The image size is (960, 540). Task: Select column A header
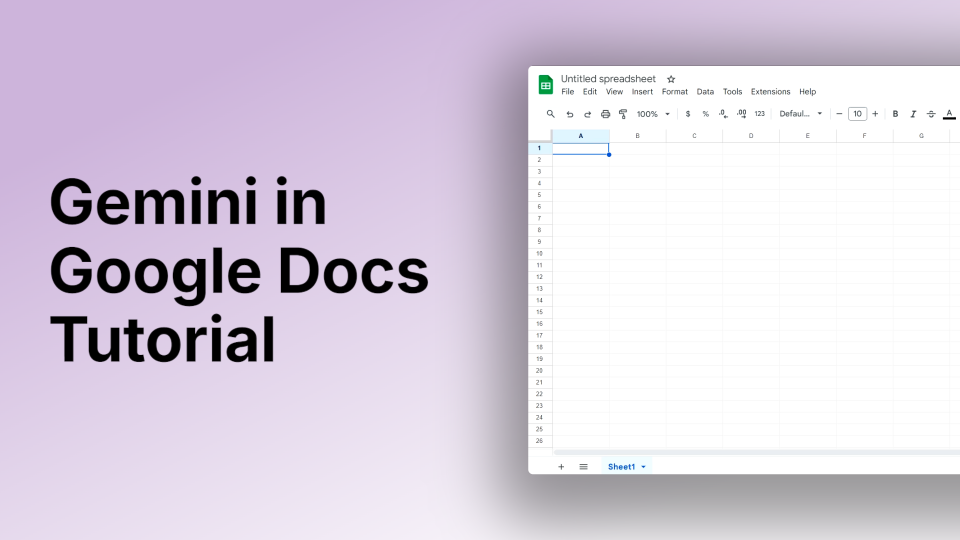click(x=580, y=136)
